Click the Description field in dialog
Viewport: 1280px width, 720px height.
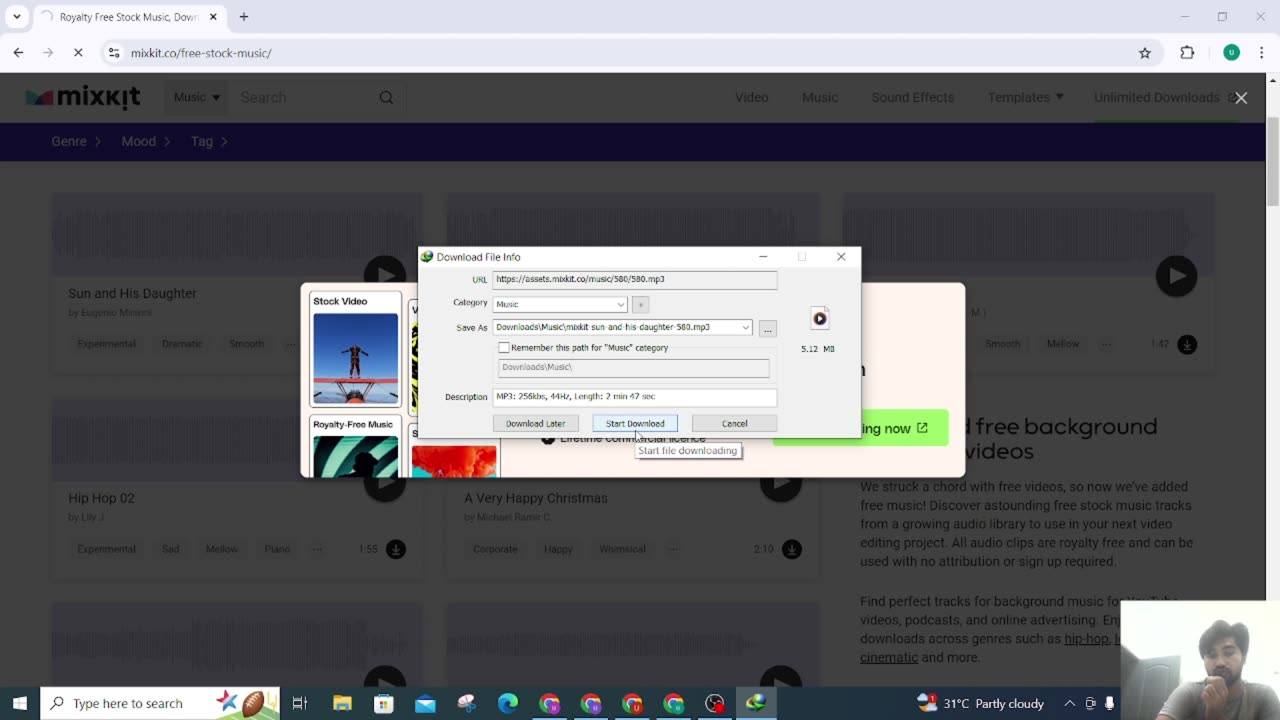click(x=634, y=396)
